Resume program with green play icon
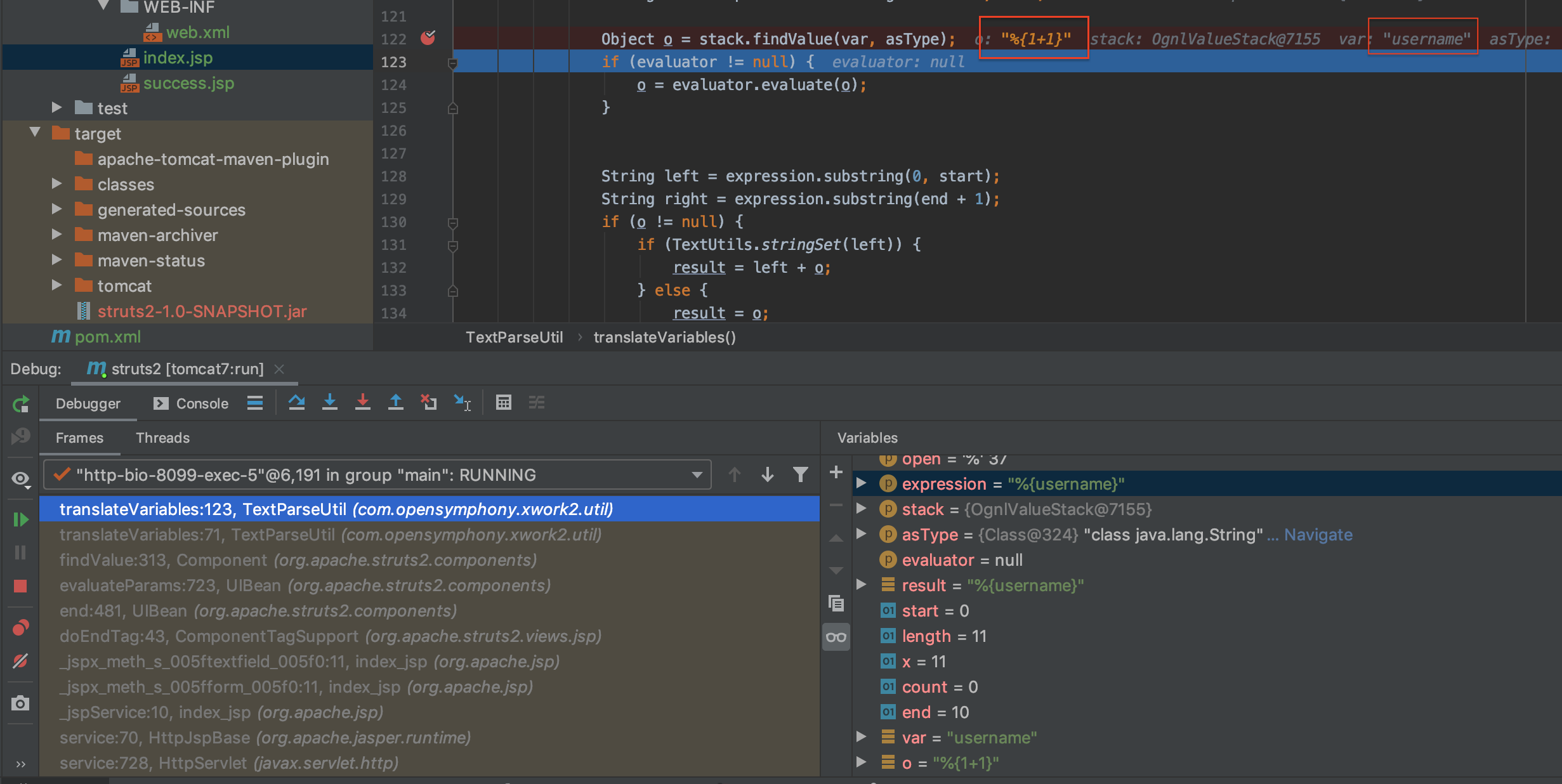This screenshot has width=1562, height=784. (21, 519)
